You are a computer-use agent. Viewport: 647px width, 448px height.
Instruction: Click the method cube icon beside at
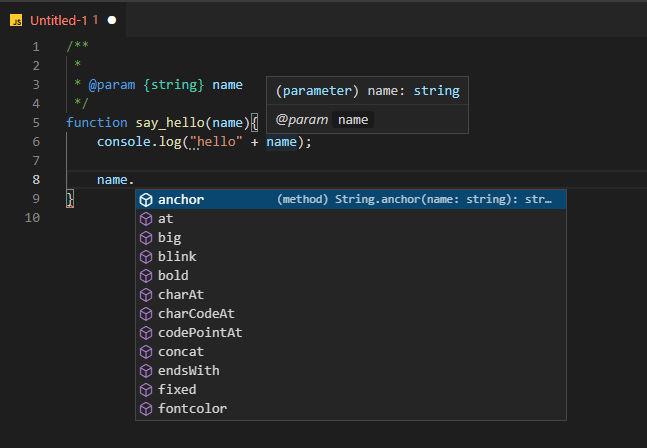146,219
